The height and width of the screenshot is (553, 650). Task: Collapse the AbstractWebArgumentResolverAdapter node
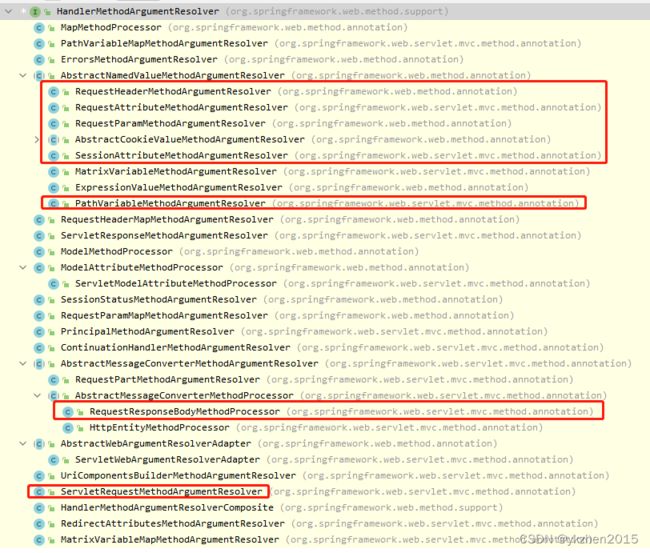click(23, 444)
